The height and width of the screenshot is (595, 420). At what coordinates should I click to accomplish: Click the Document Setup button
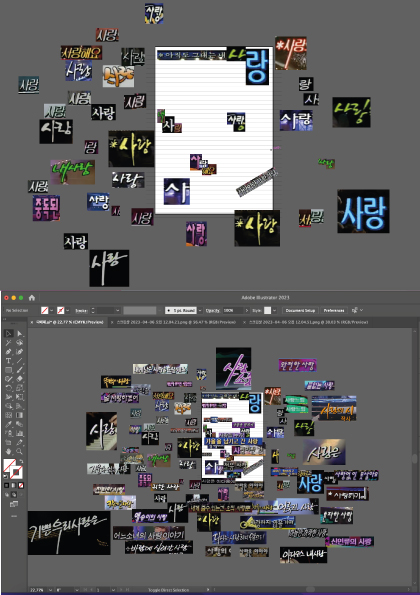coord(300,310)
